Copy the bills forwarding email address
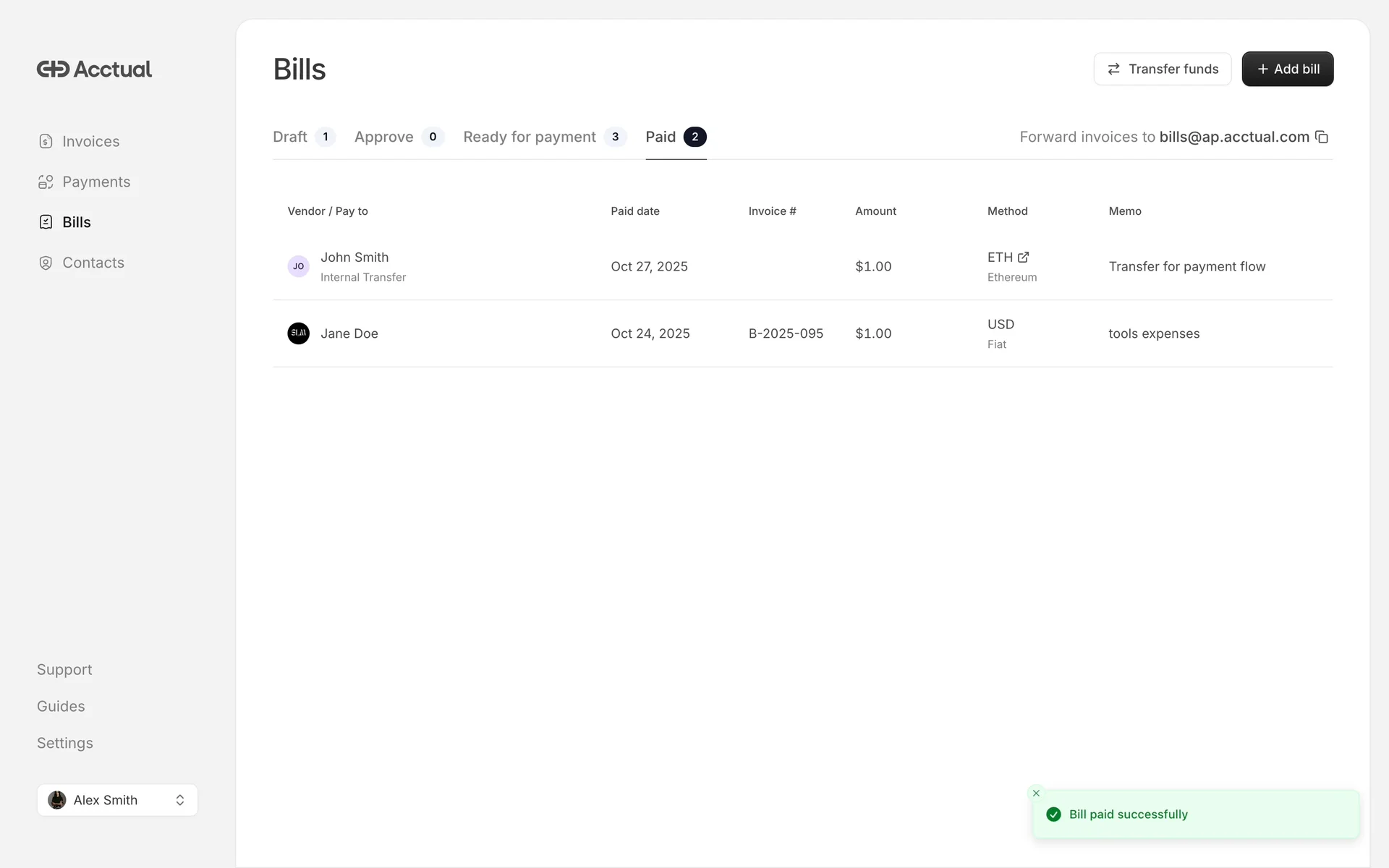 1322,137
